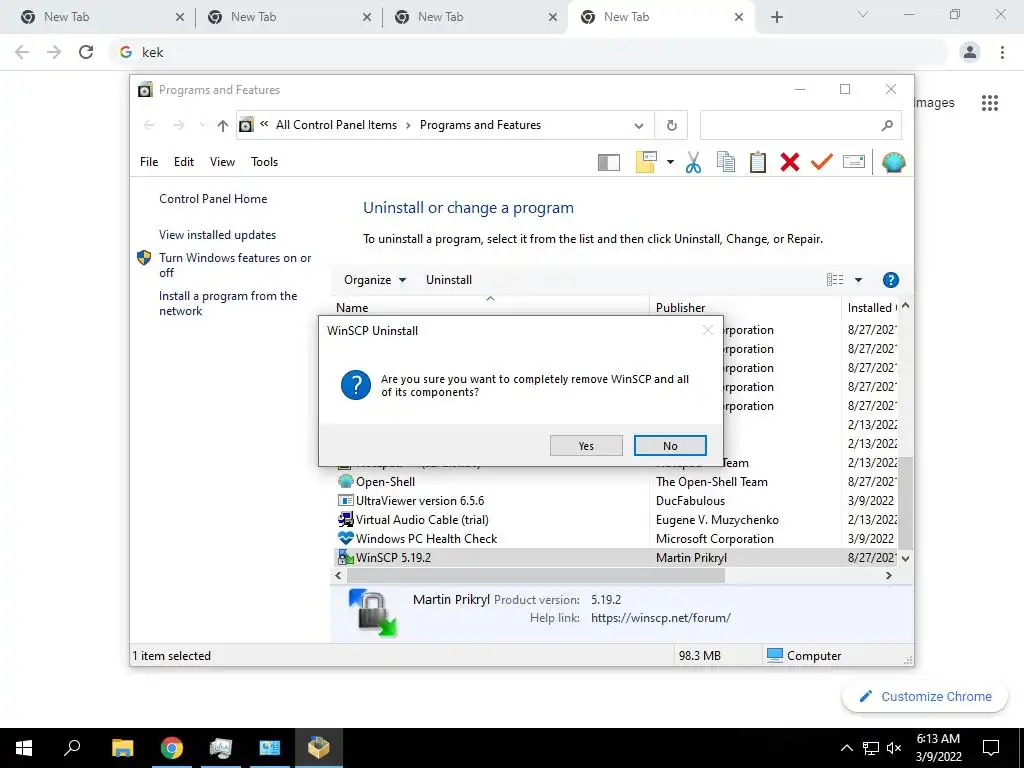Click the yellow folder view toolbar icon
The height and width of the screenshot is (768, 1024).
tap(646, 162)
